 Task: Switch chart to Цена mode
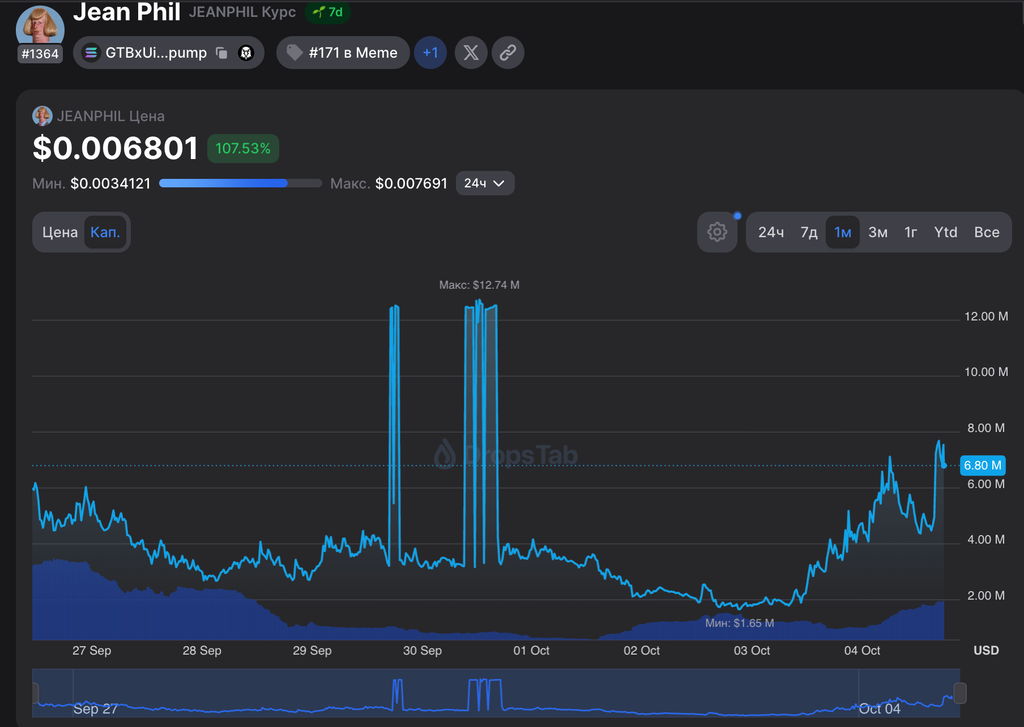[x=60, y=232]
